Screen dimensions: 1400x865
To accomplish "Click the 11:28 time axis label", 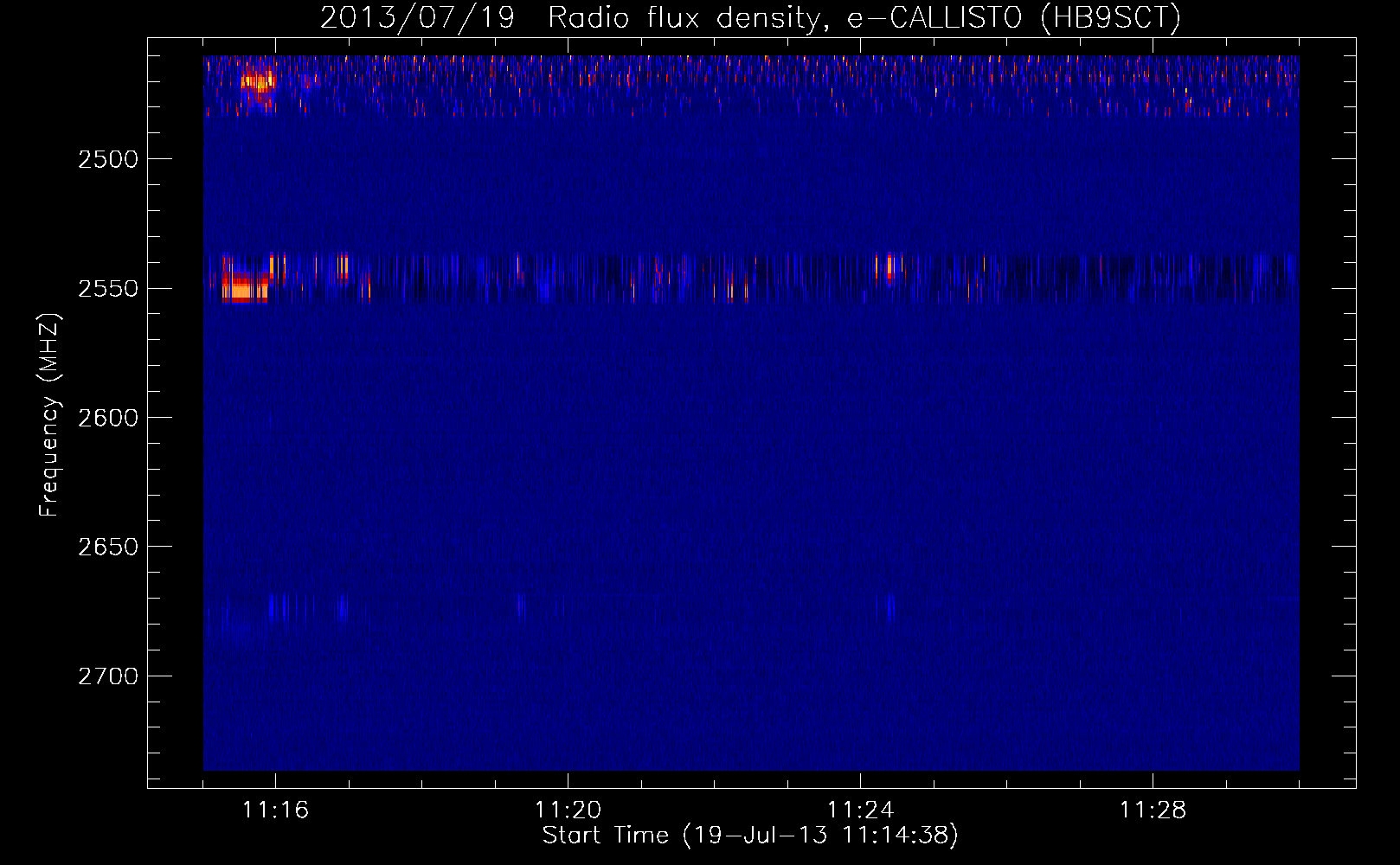I will [1153, 810].
